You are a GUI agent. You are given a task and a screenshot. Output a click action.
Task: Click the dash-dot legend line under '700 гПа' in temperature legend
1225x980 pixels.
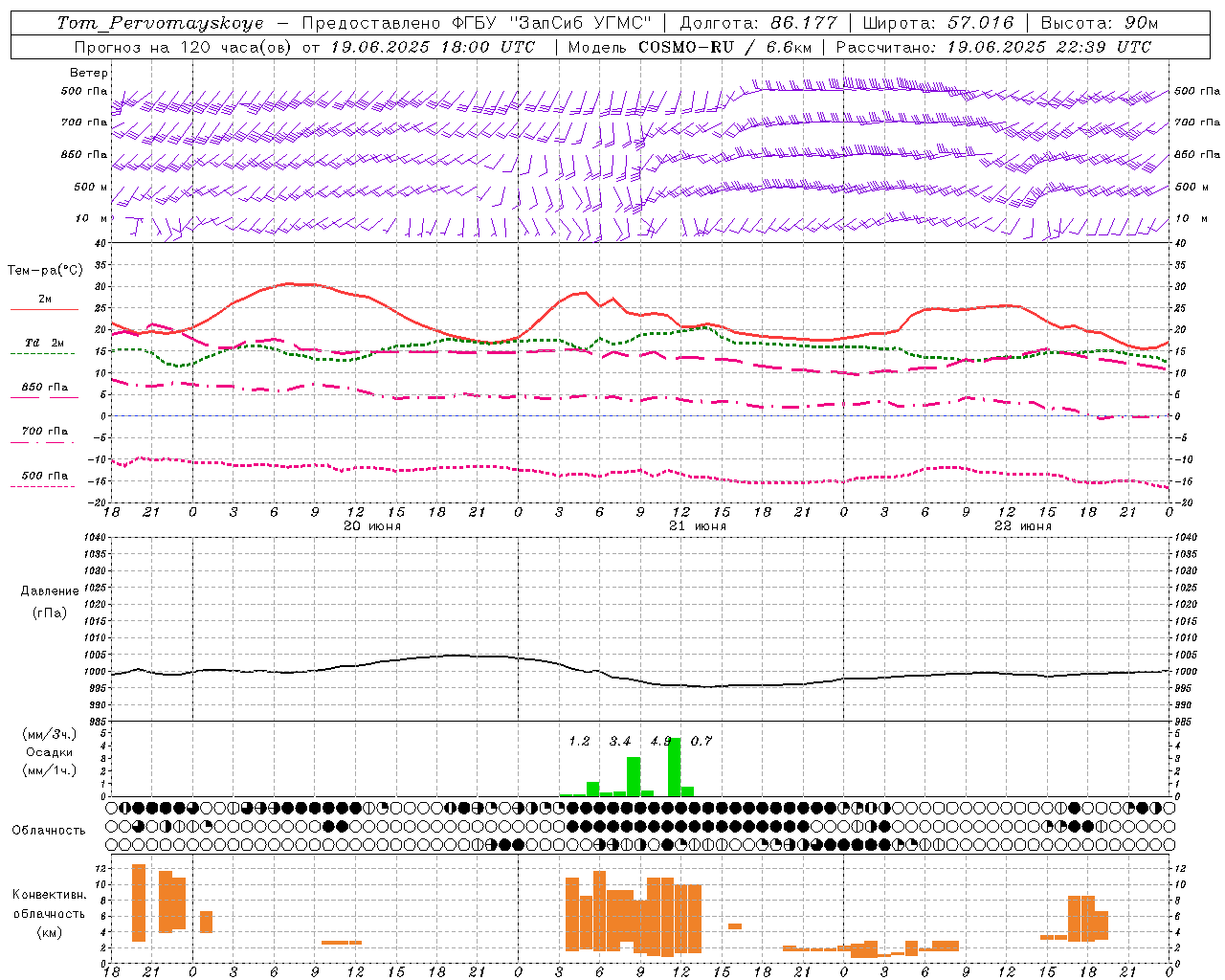(x=44, y=442)
